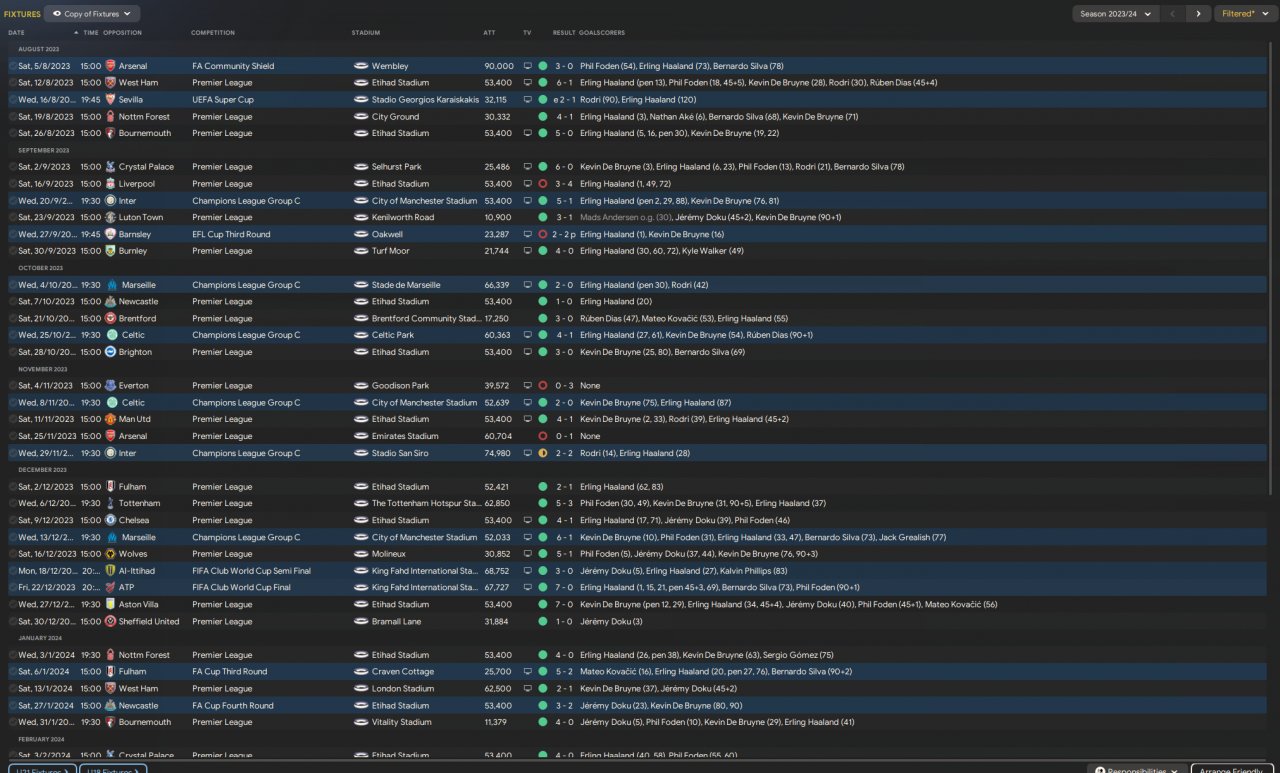Viewport: 1280px width, 773px height.
Task: Go to the next season with the right arrow
Action: click(1198, 14)
